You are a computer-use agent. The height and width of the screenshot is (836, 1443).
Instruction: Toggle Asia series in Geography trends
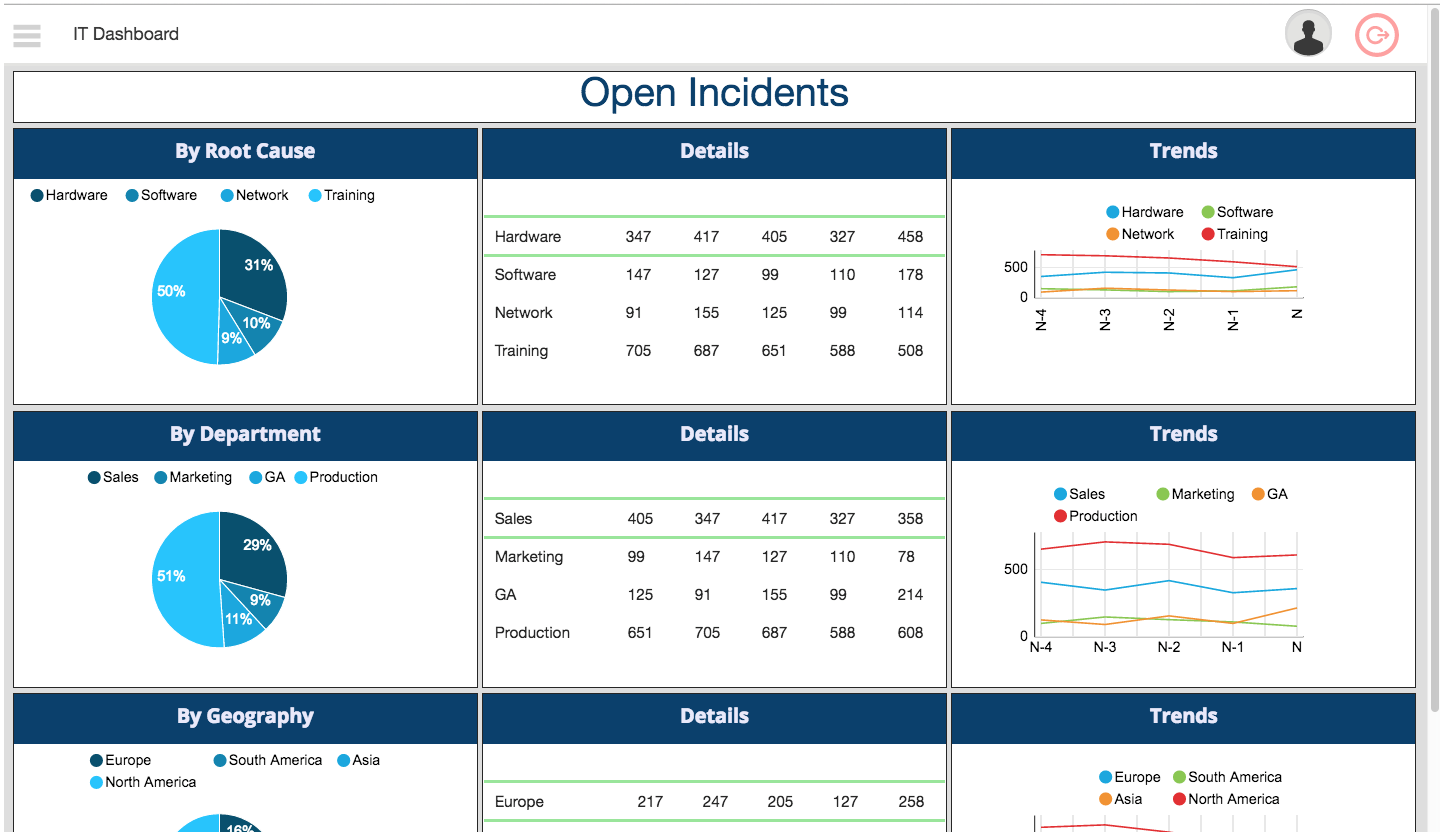pyautogui.click(x=1121, y=799)
